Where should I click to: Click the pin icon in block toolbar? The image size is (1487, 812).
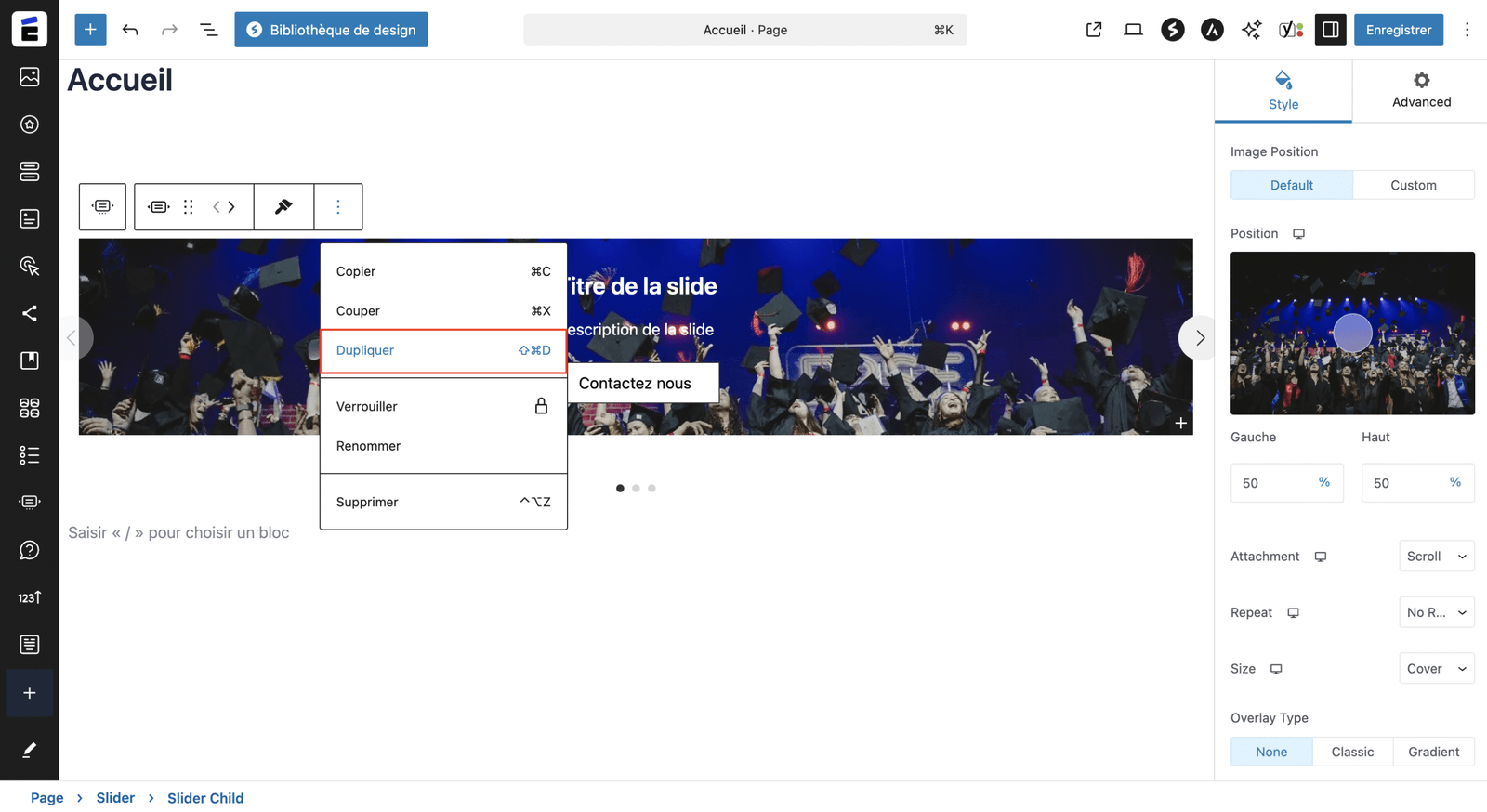pos(283,206)
